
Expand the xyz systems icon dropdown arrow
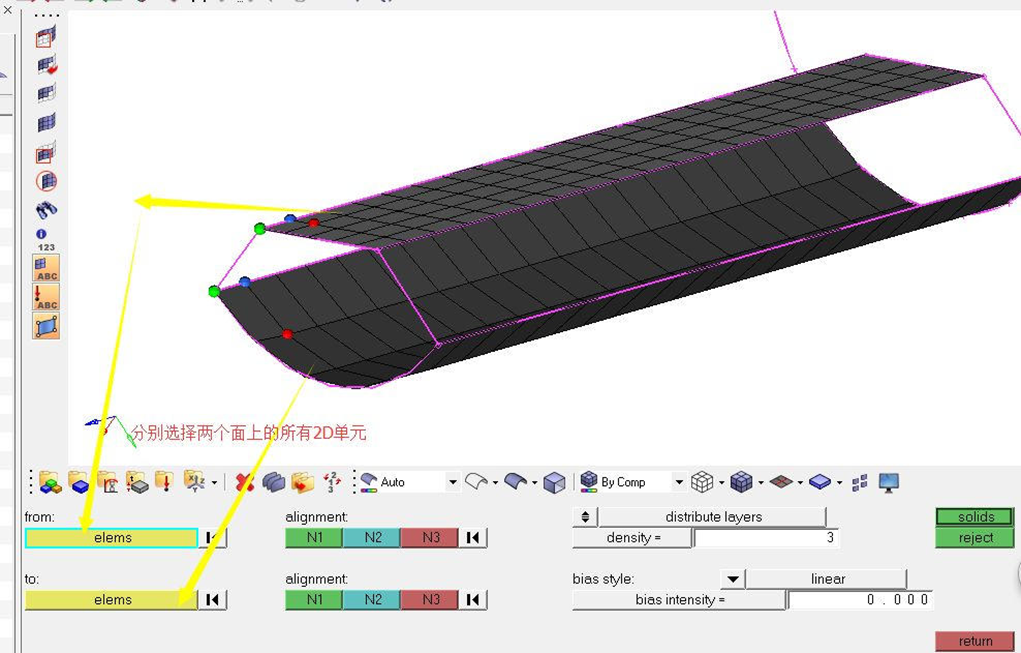(x=214, y=483)
